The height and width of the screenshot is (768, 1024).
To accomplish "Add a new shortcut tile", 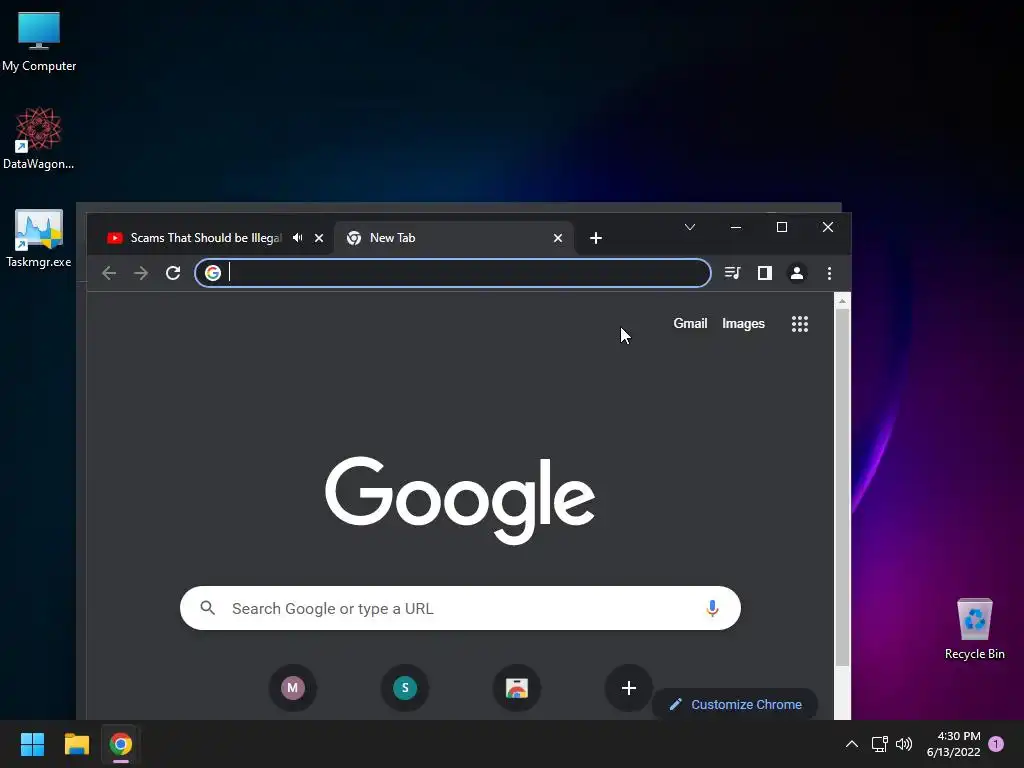I will [x=628, y=688].
